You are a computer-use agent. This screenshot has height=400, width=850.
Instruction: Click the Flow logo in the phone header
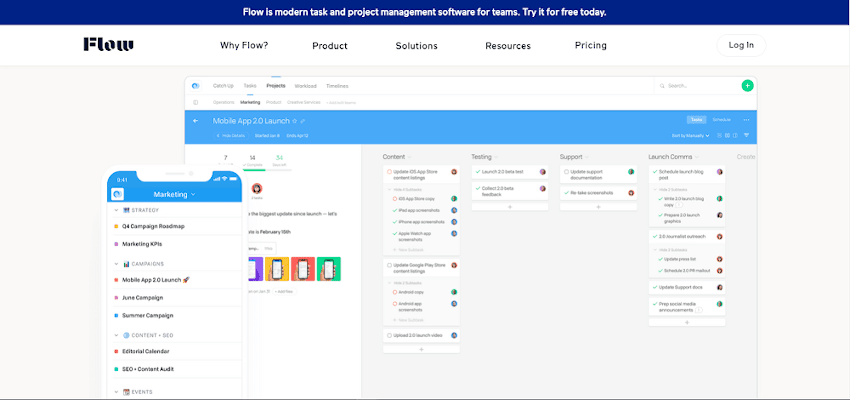(117, 194)
